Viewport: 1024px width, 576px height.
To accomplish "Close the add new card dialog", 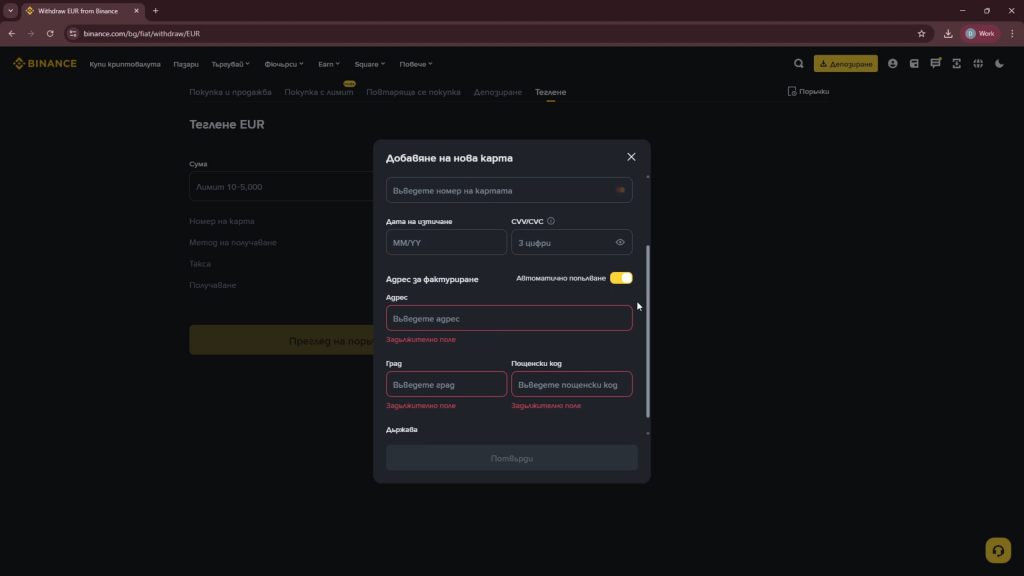I will (631, 157).
